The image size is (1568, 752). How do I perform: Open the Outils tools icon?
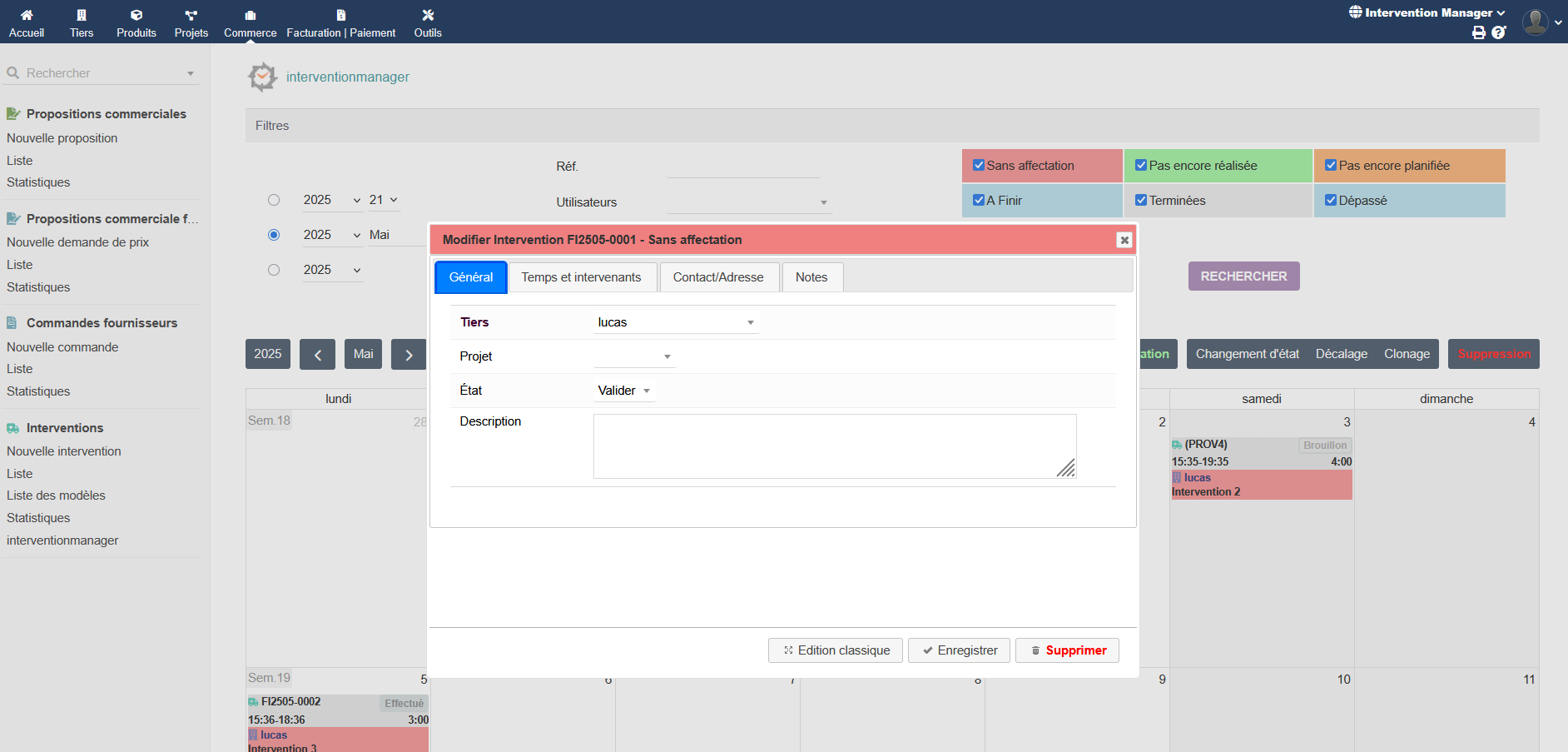[x=428, y=15]
